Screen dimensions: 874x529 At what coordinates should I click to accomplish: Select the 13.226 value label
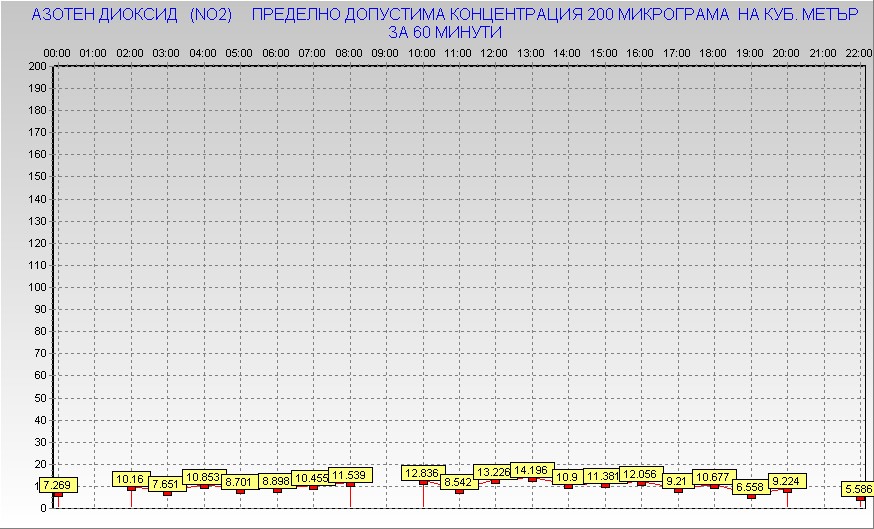[494, 472]
